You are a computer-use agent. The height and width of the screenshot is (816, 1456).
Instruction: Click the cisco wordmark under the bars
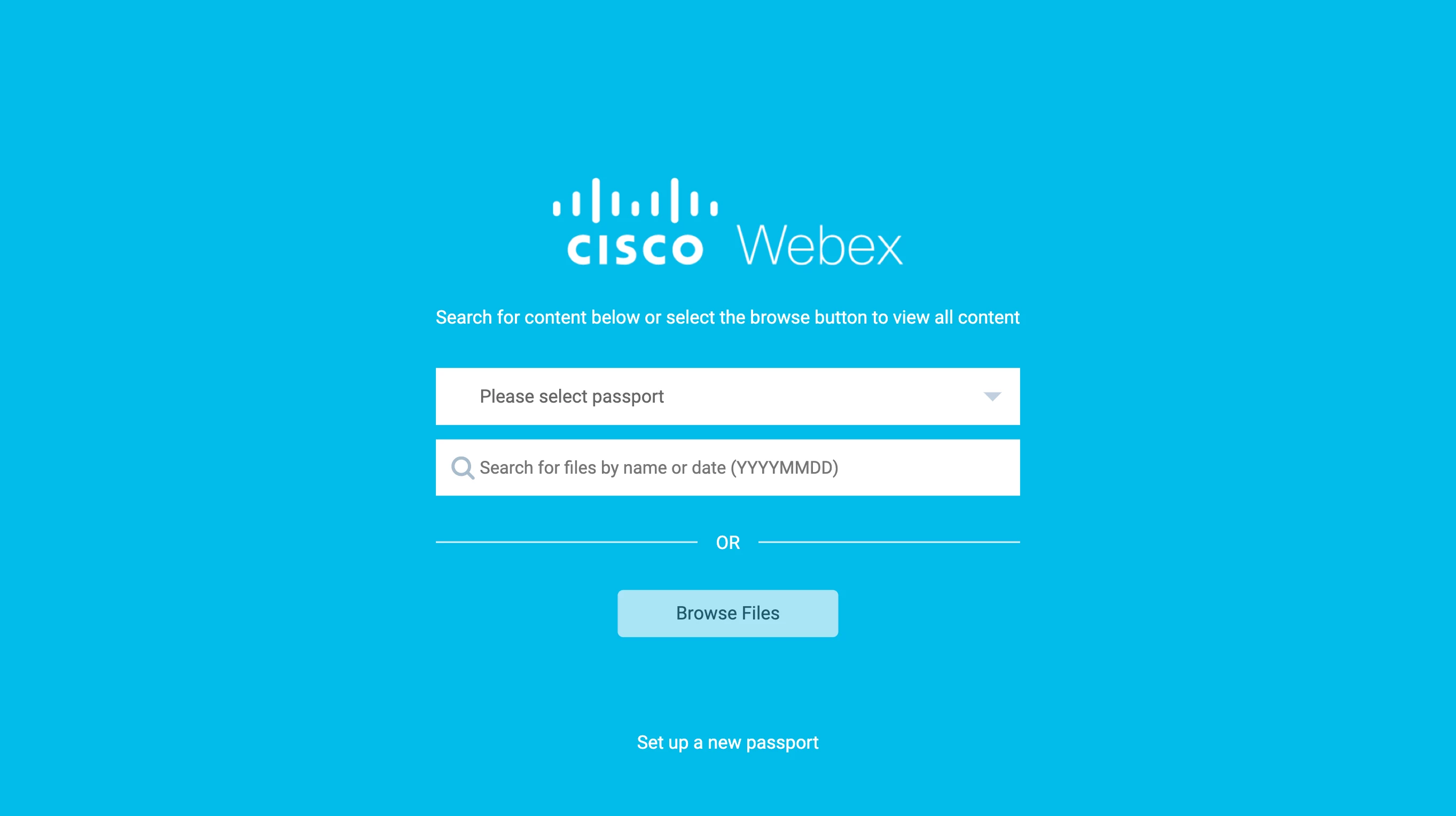coord(635,249)
